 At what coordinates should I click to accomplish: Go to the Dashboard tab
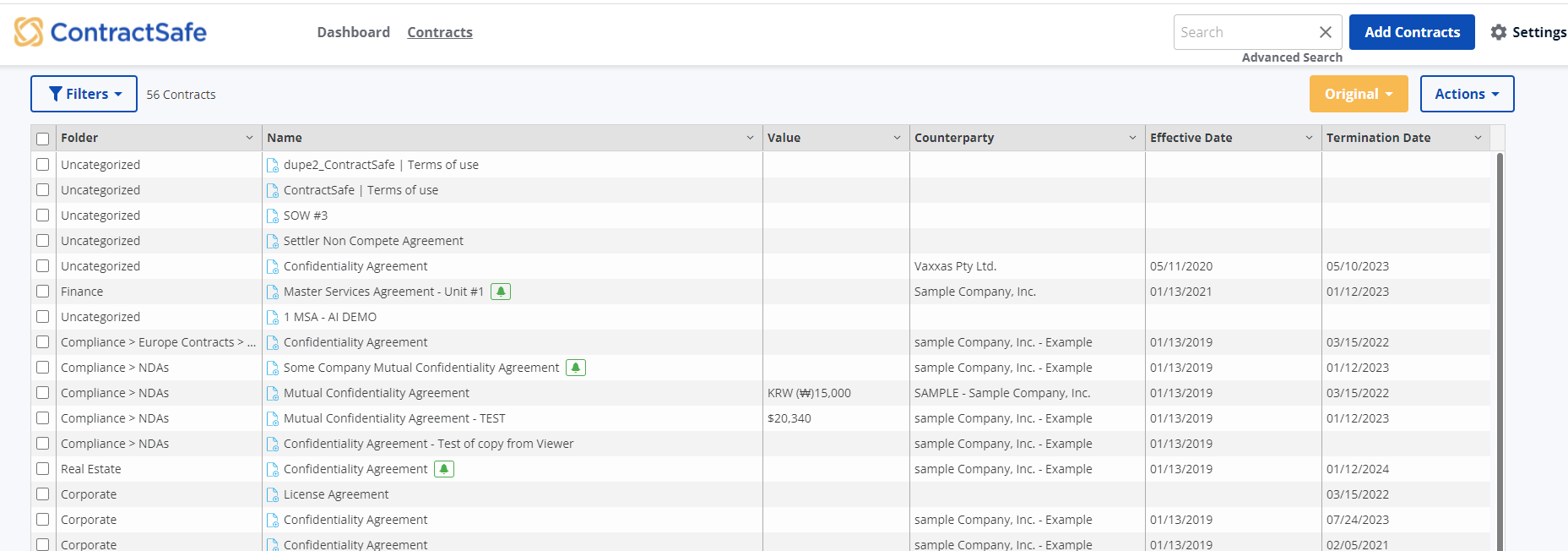354,32
